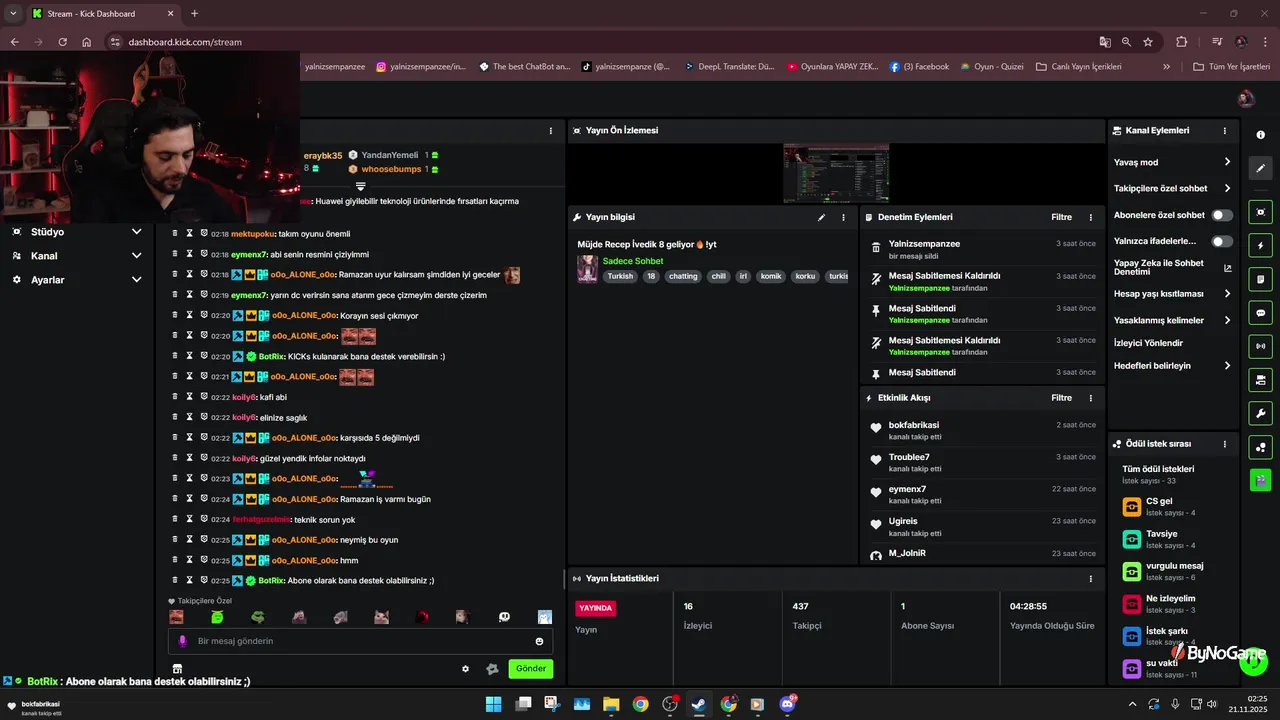Click the chatting stream tag
The height and width of the screenshot is (720, 1280).
(683, 276)
